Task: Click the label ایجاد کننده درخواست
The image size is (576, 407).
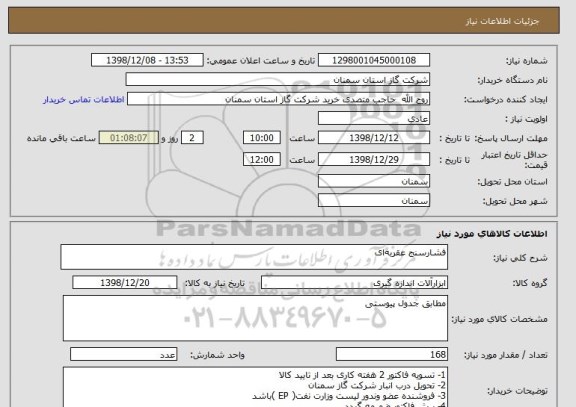Action: 506,100
